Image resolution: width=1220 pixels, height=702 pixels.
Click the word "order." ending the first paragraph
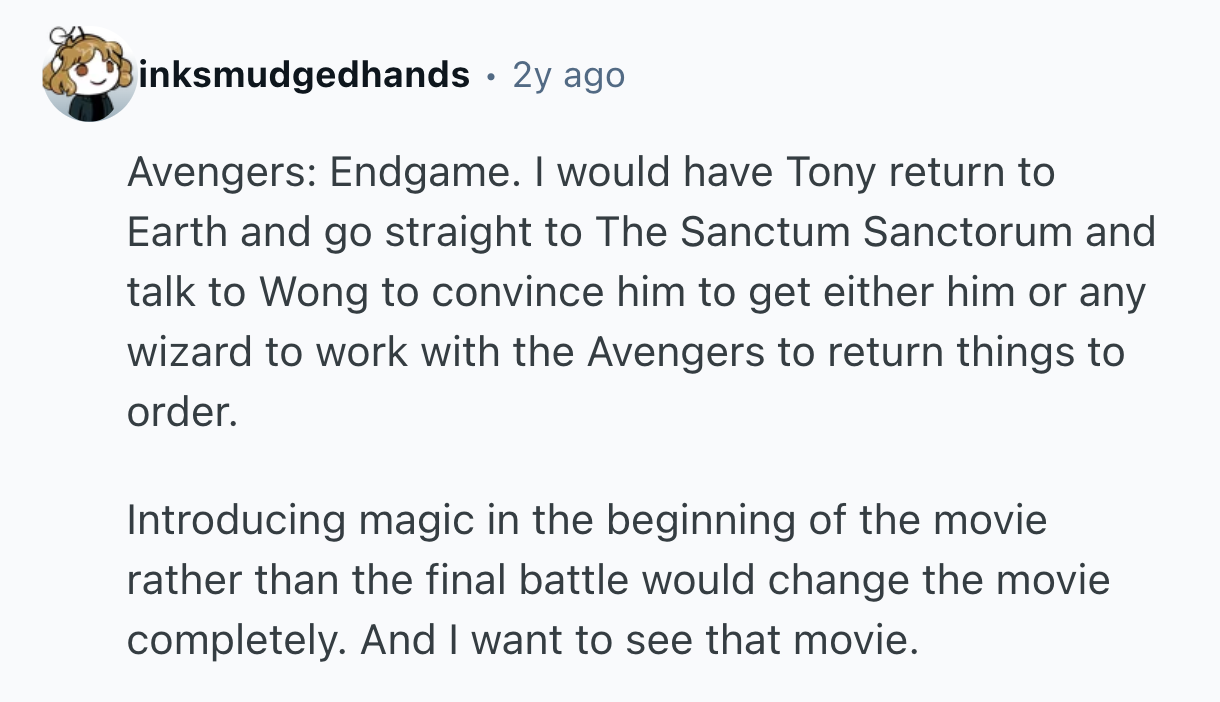[x=183, y=413]
